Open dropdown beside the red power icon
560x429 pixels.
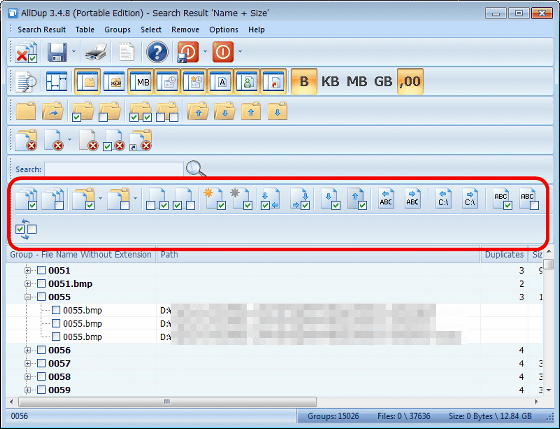click(x=240, y=51)
